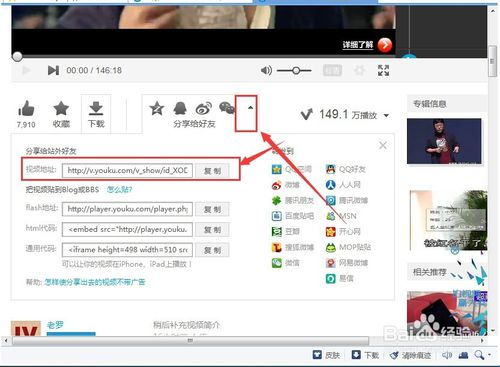Share to Qzone star icon in share bar
The image size is (500, 367).
157,108
